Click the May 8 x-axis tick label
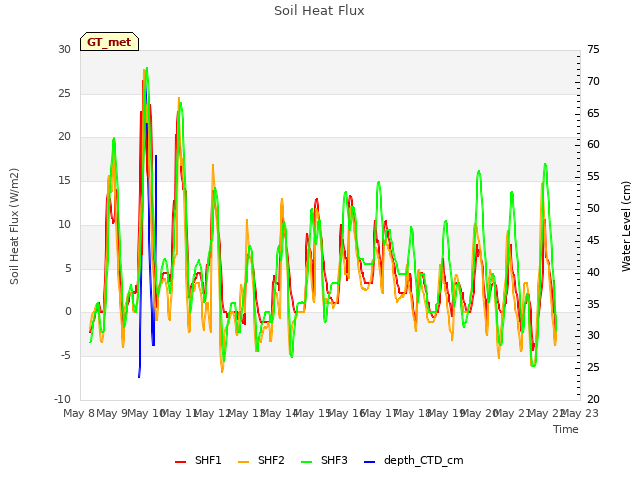640x480 pixels. pyautogui.click(x=79, y=413)
